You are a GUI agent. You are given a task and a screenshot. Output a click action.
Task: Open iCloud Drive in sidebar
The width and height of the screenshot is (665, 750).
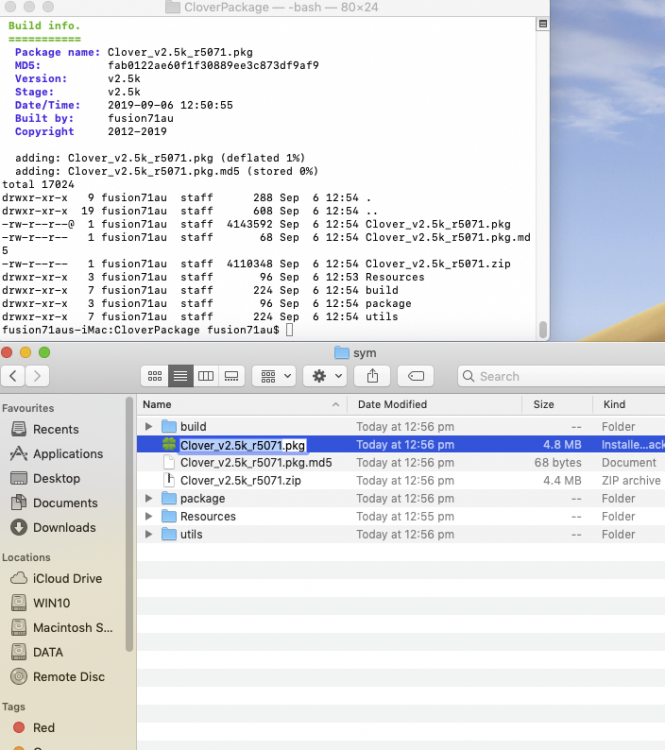[x=56, y=578]
